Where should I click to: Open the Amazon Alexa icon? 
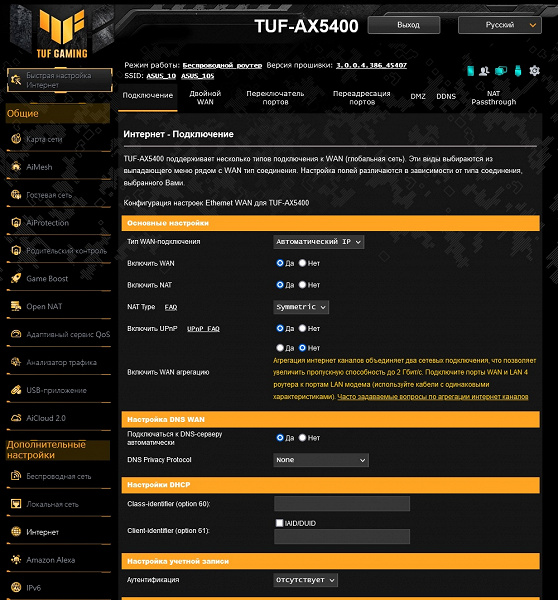tap(16, 560)
